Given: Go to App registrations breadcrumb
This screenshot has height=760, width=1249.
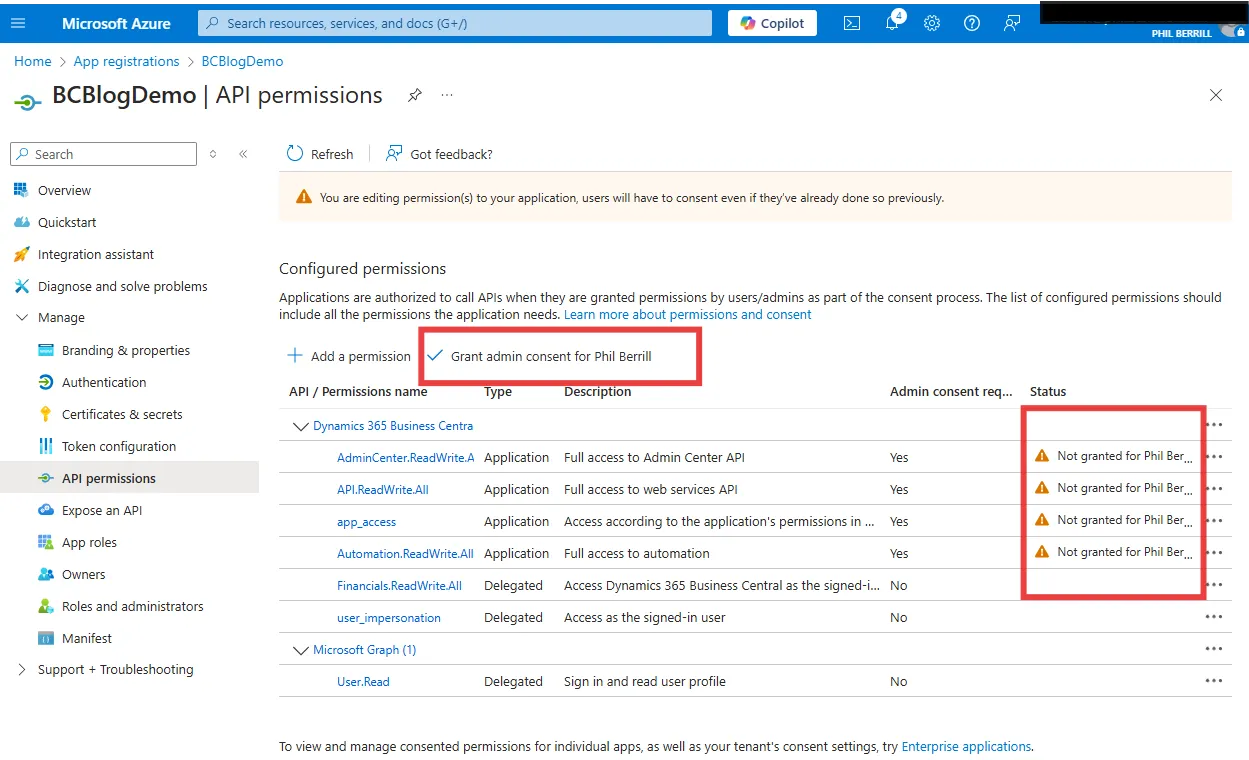Looking at the screenshot, I should point(127,61).
